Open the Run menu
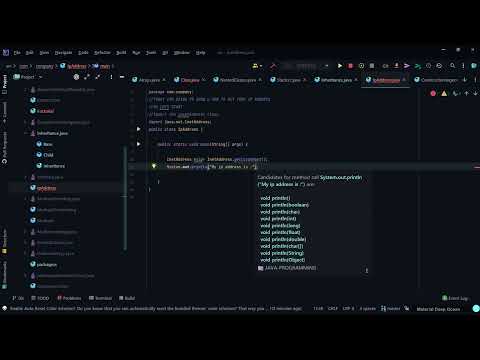 coord(136,53)
